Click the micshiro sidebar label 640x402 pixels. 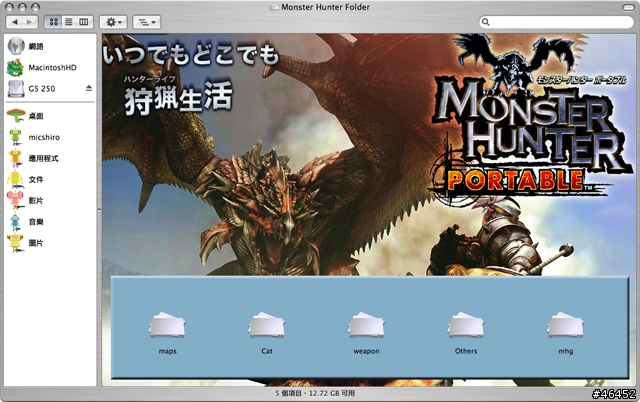(44, 137)
